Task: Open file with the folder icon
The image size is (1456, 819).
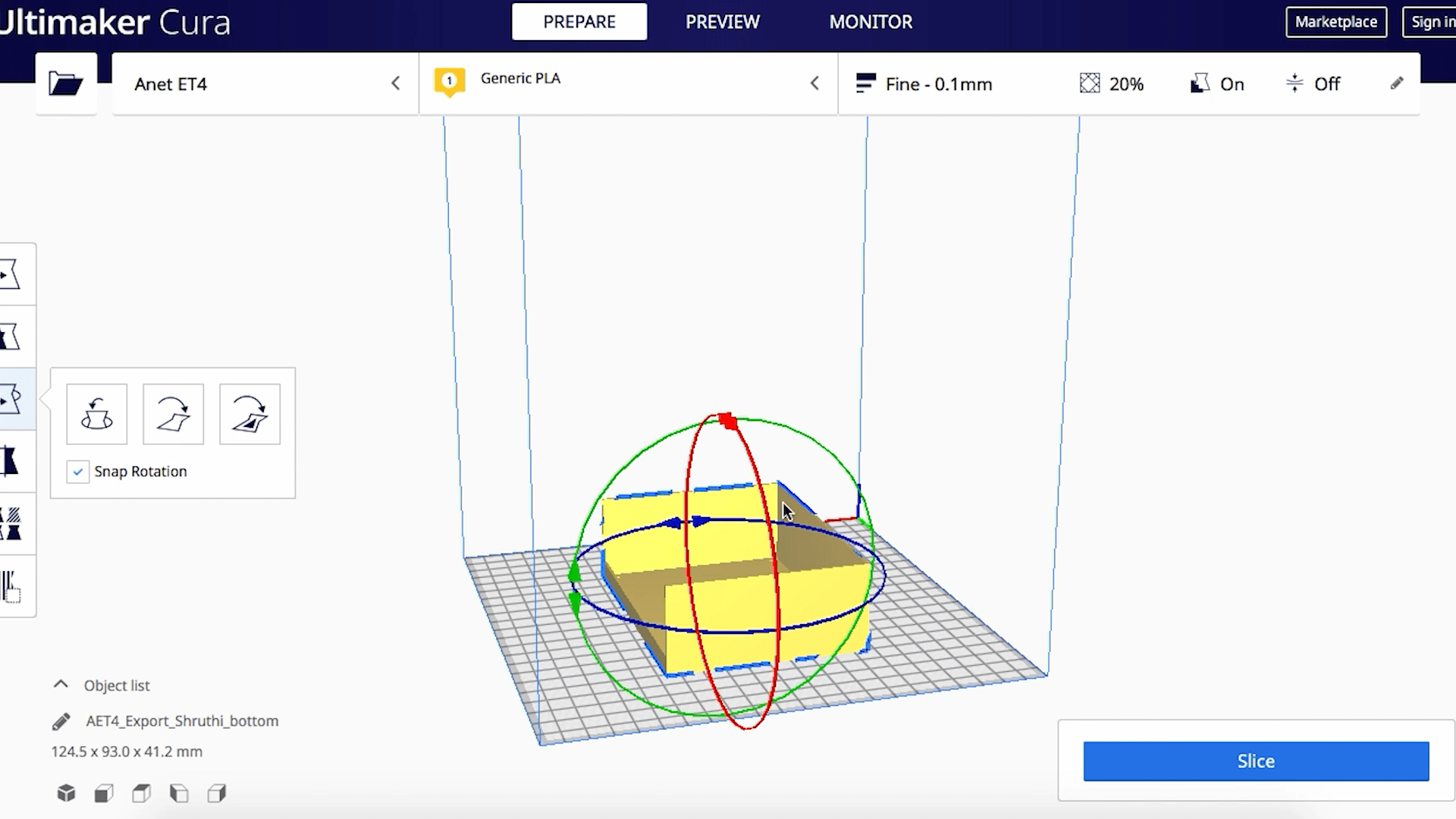Action: (x=65, y=83)
